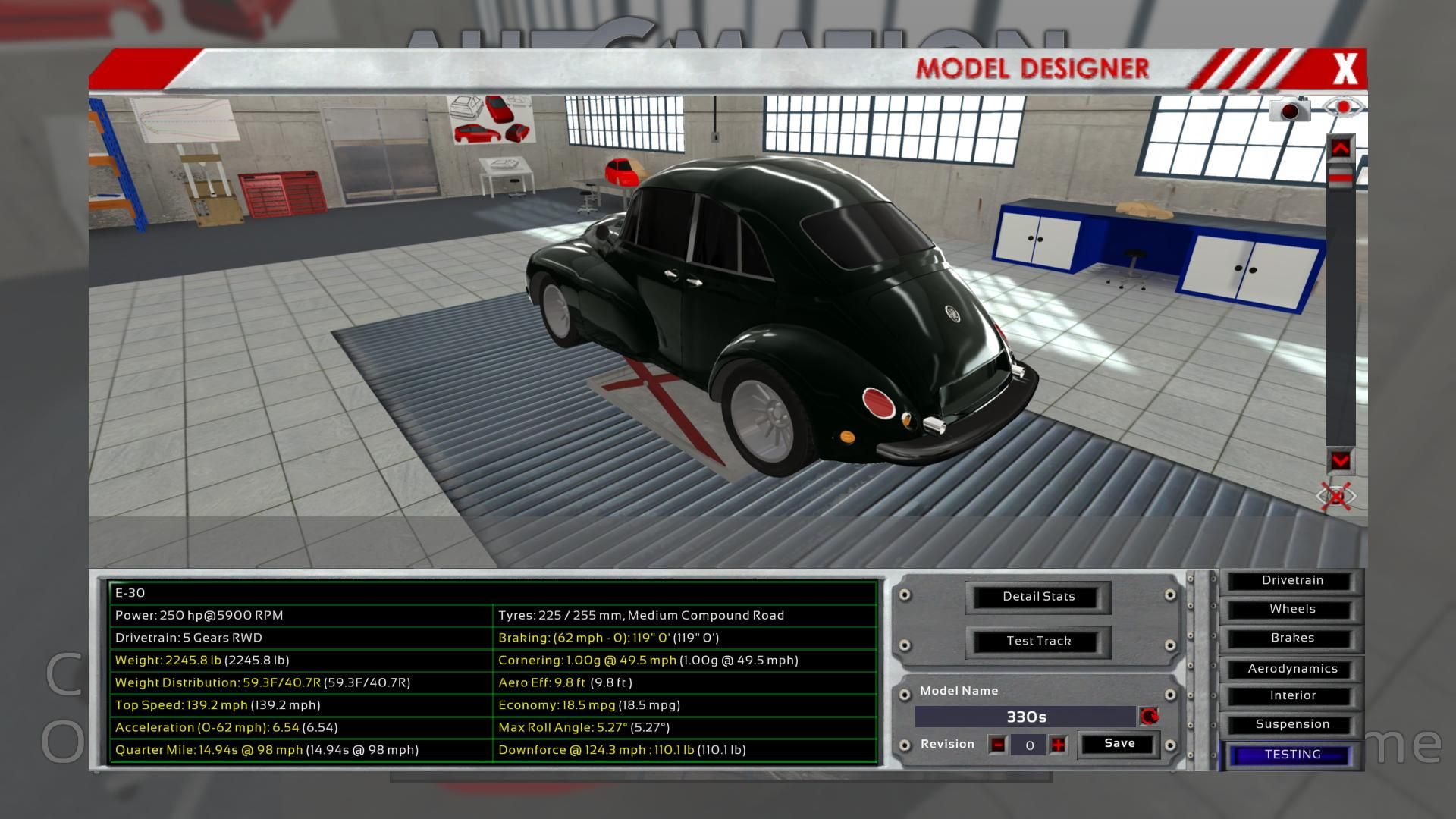Click the camera slider's red handle
Screen dimensions: 1456x819
pos(1340,177)
